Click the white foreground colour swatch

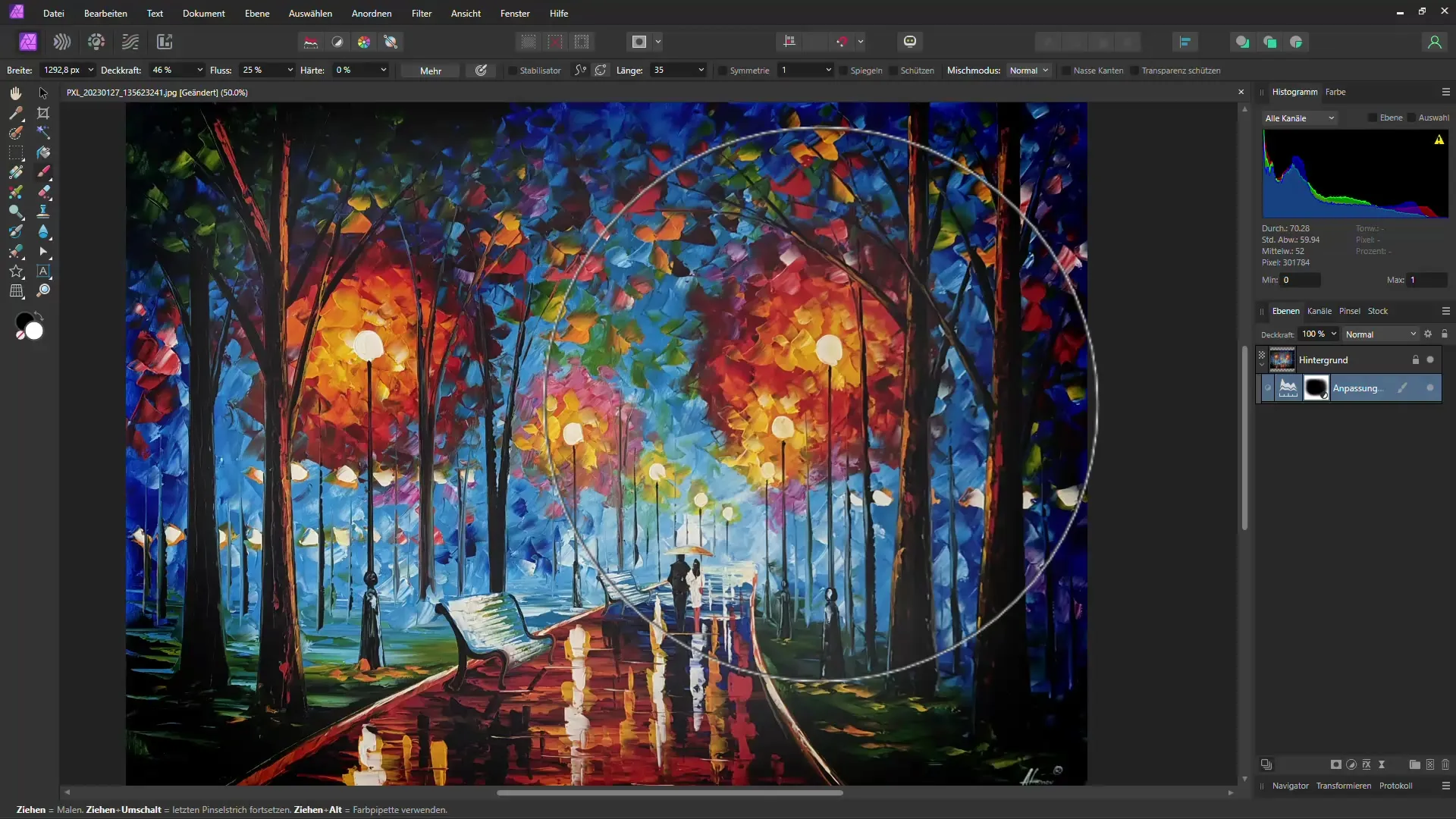click(x=34, y=331)
